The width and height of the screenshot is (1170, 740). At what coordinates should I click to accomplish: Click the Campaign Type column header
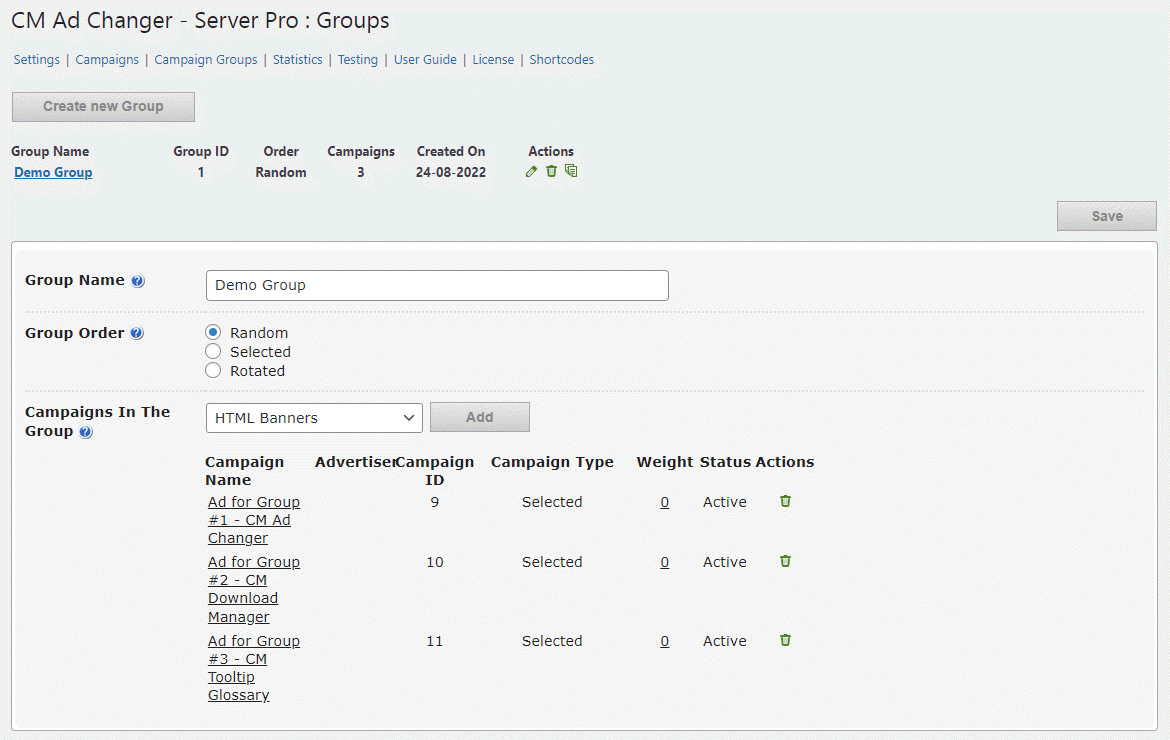pos(552,462)
